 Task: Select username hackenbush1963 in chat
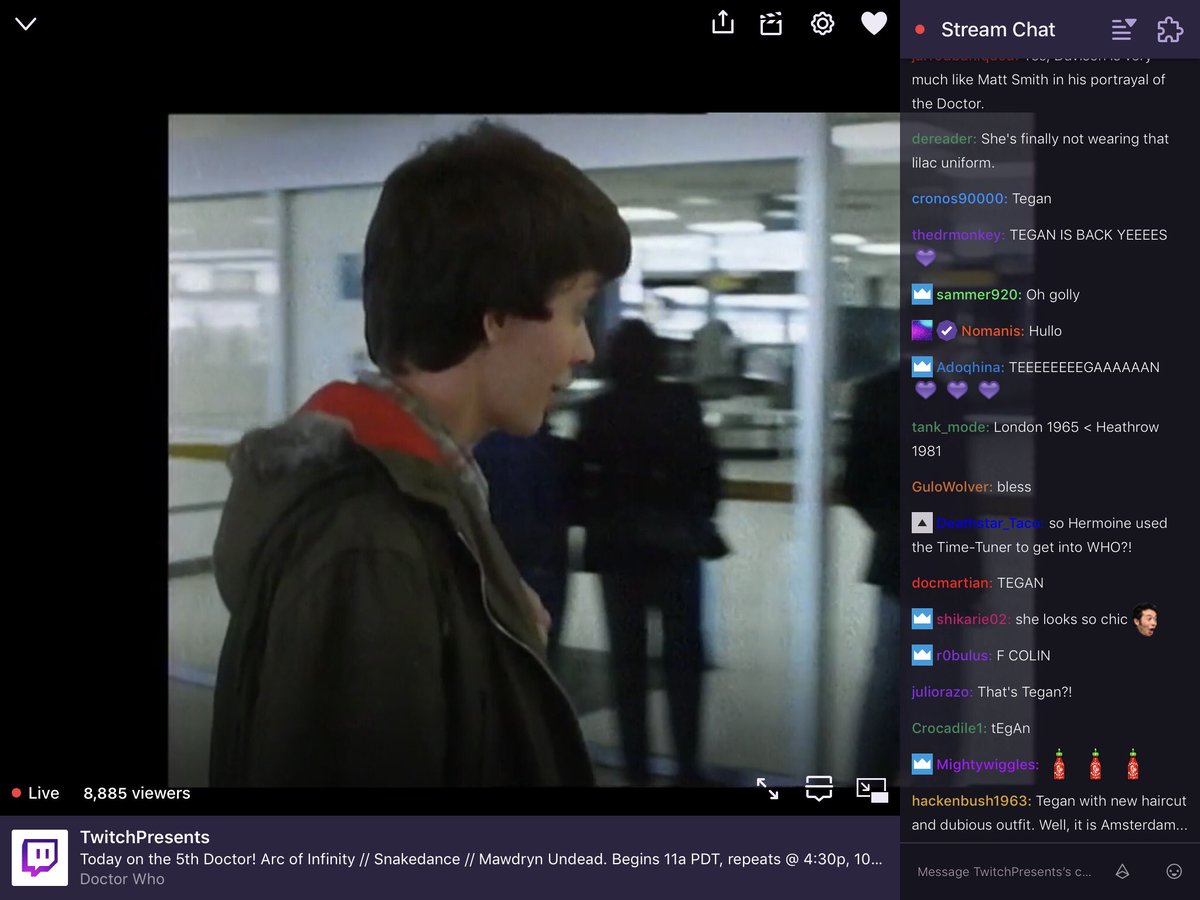(971, 801)
